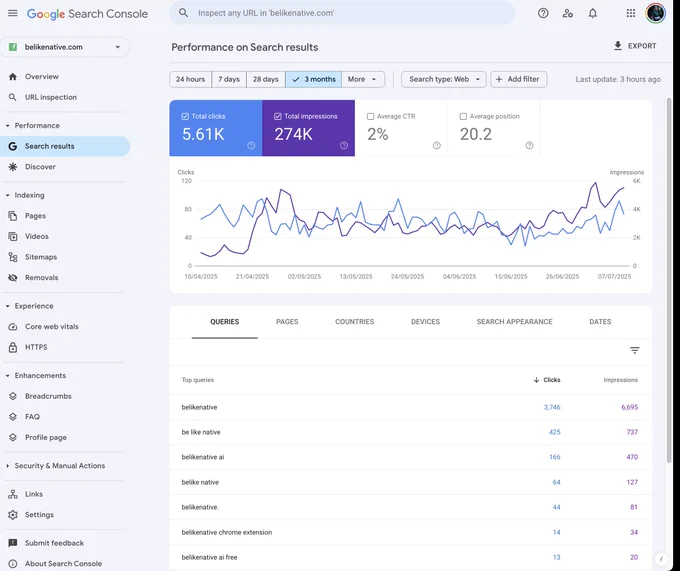Screen dimensions: 680x571
Task: Switch to the Countries tab
Action: click(354, 322)
